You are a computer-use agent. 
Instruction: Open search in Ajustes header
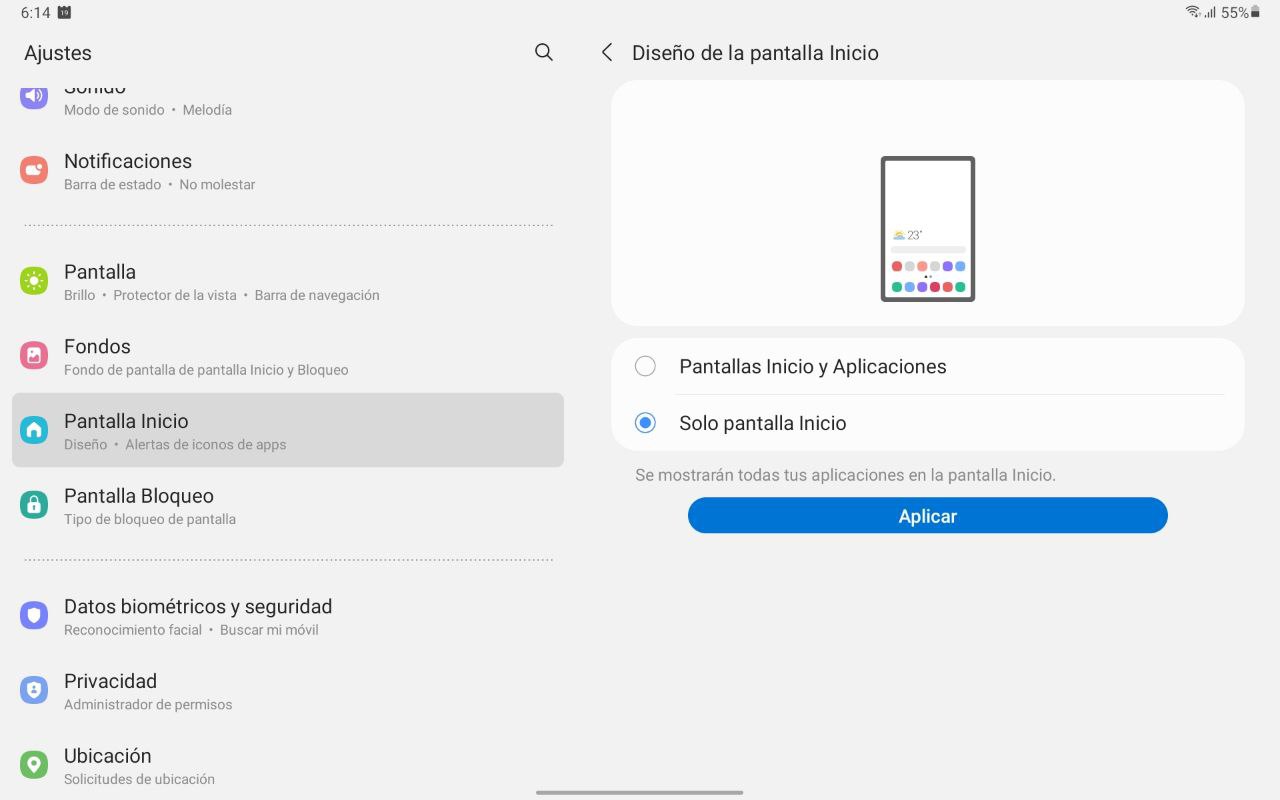[x=544, y=52]
